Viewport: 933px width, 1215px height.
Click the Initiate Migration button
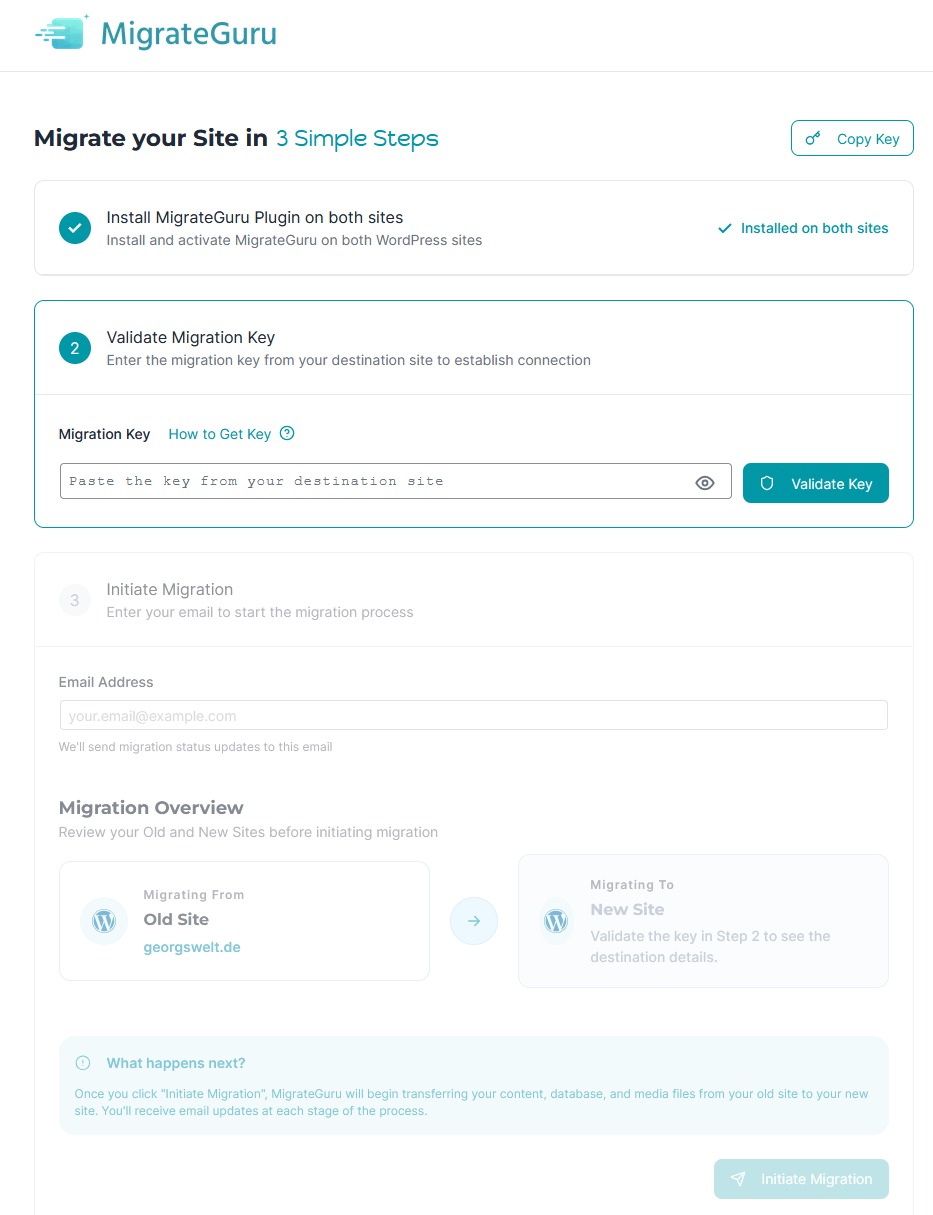pos(801,1179)
